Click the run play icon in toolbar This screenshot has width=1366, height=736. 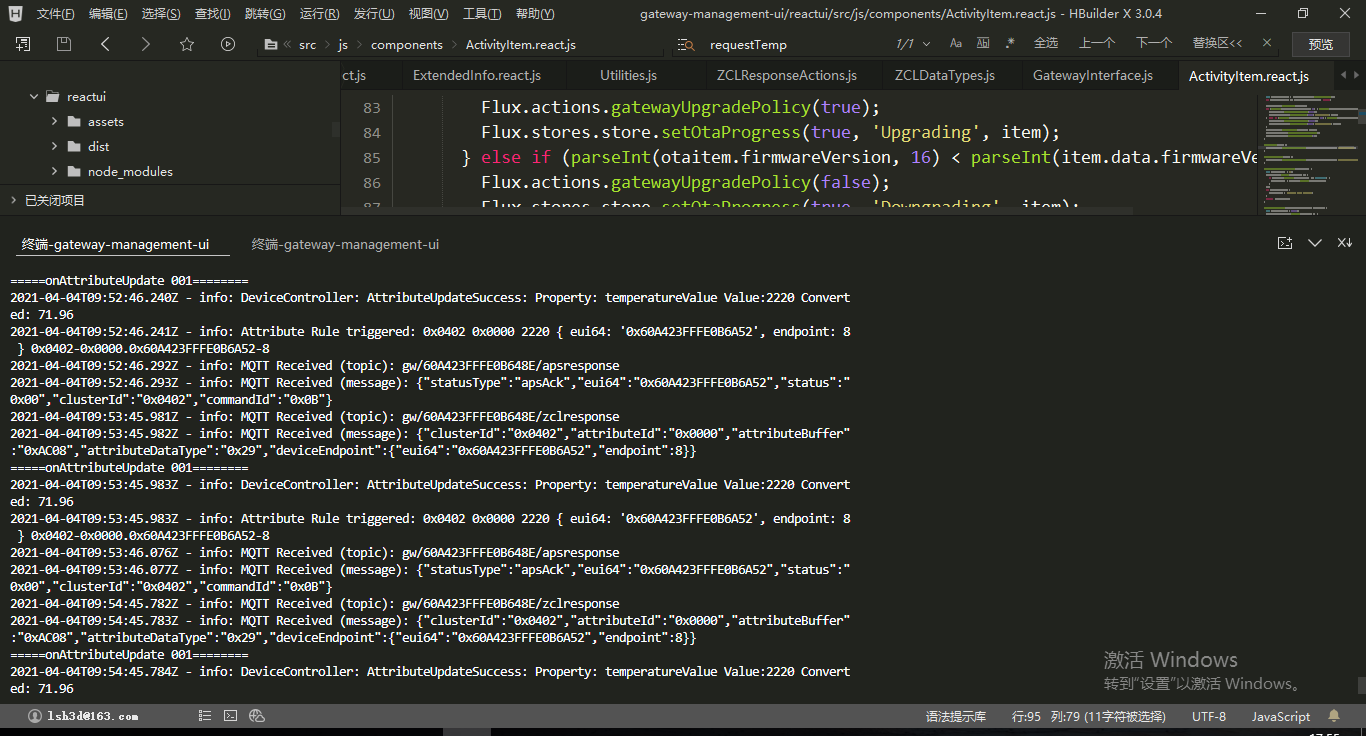click(228, 44)
